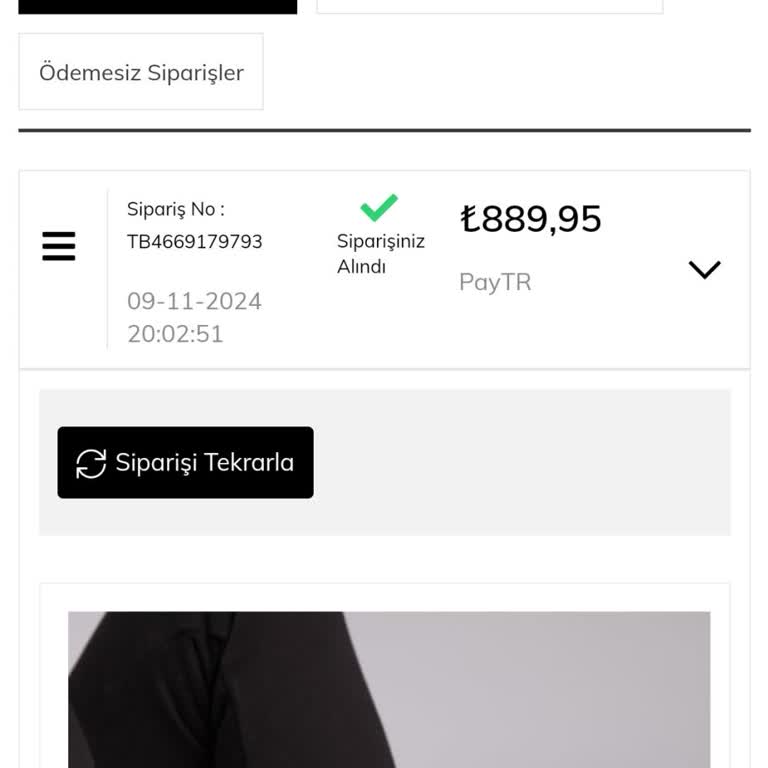The height and width of the screenshot is (768, 768).
Task: Repeat the order via Siparişi Tekrarla
Action: 186,462
